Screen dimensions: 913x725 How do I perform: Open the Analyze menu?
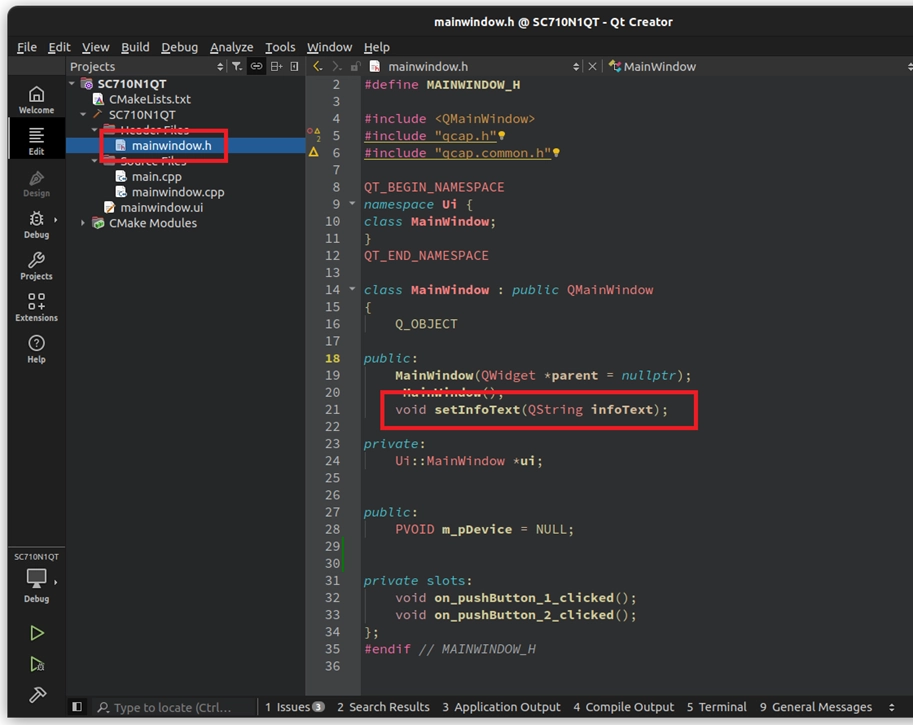coord(231,47)
